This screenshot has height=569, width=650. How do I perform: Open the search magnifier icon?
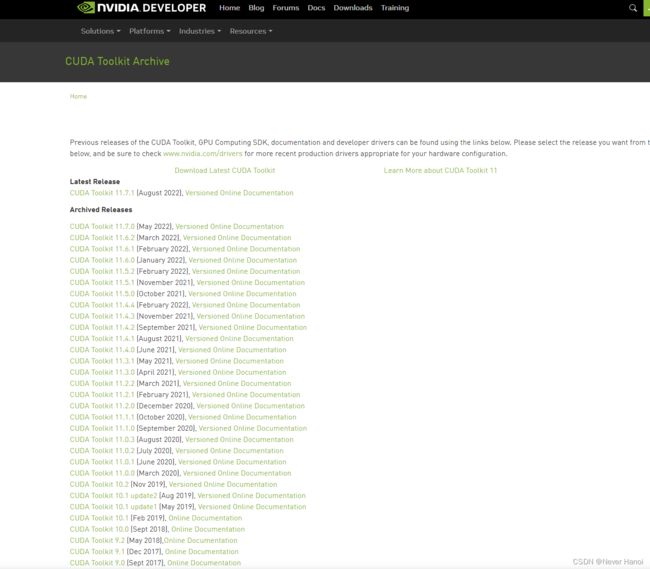coord(633,8)
